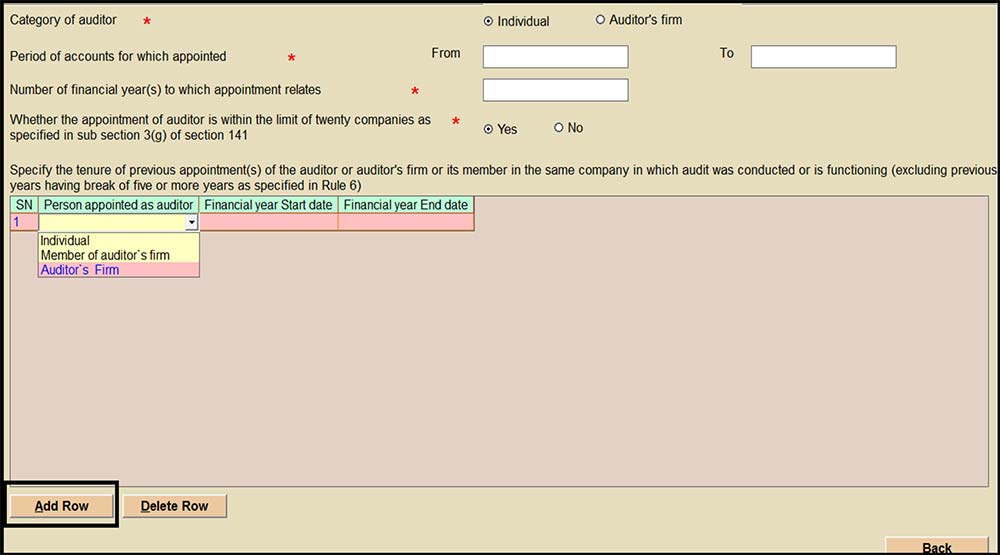Image resolution: width=1000 pixels, height=555 pixels.
Task: Select row 1 via its SN cell
Action: tap(24, 222)
